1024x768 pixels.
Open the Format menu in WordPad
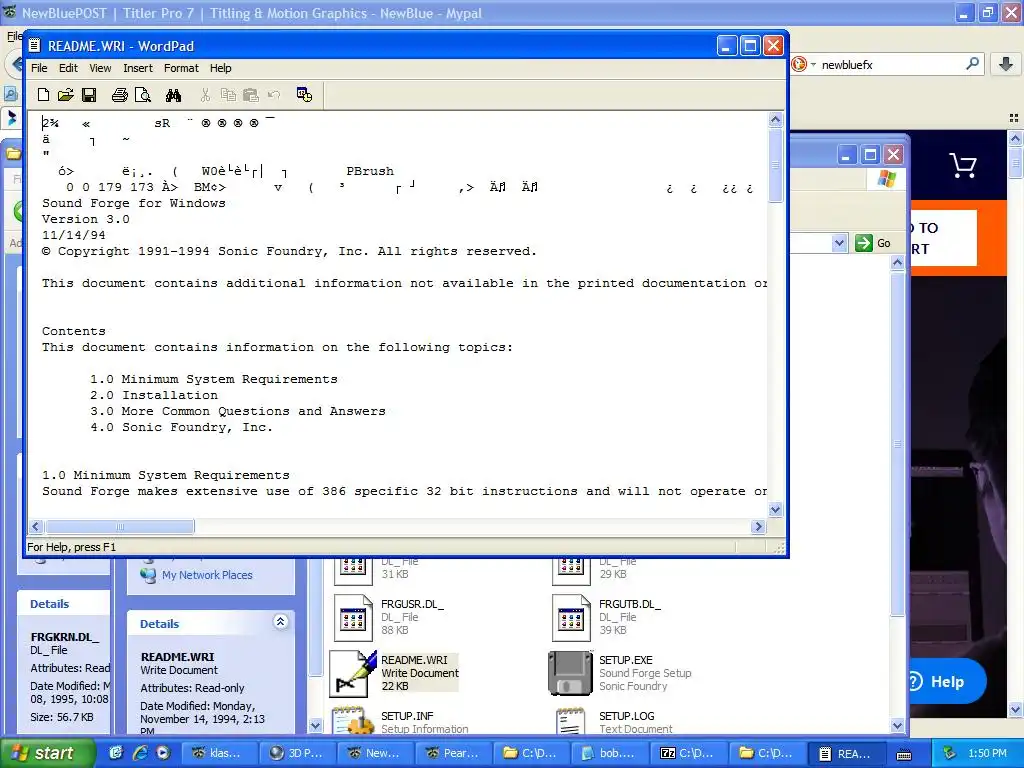point(181,68)
